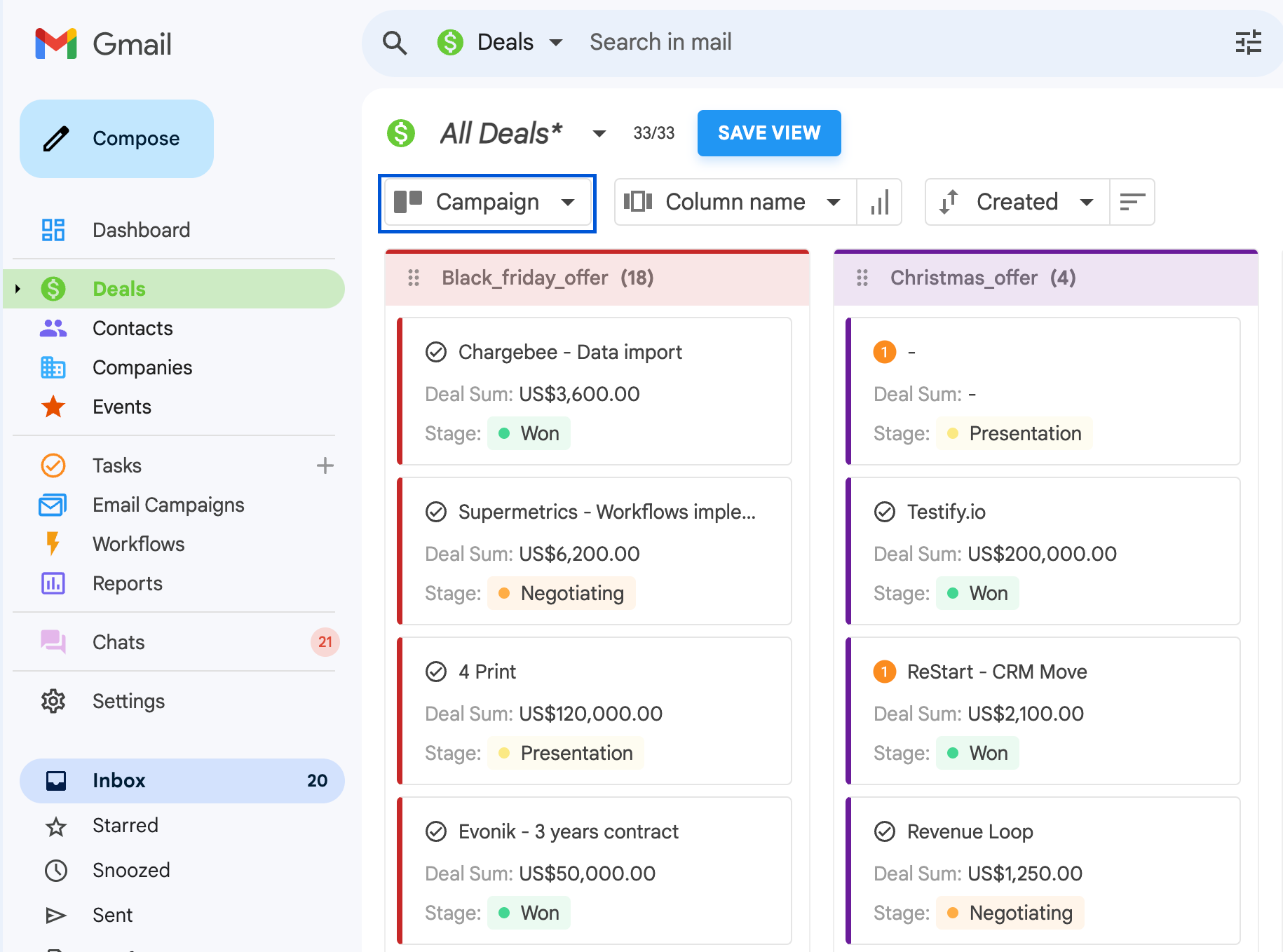This screenshot has height=952, width=1283.
Task: Click the Email Campaigns envelope icon
Action: click(53, 505)
